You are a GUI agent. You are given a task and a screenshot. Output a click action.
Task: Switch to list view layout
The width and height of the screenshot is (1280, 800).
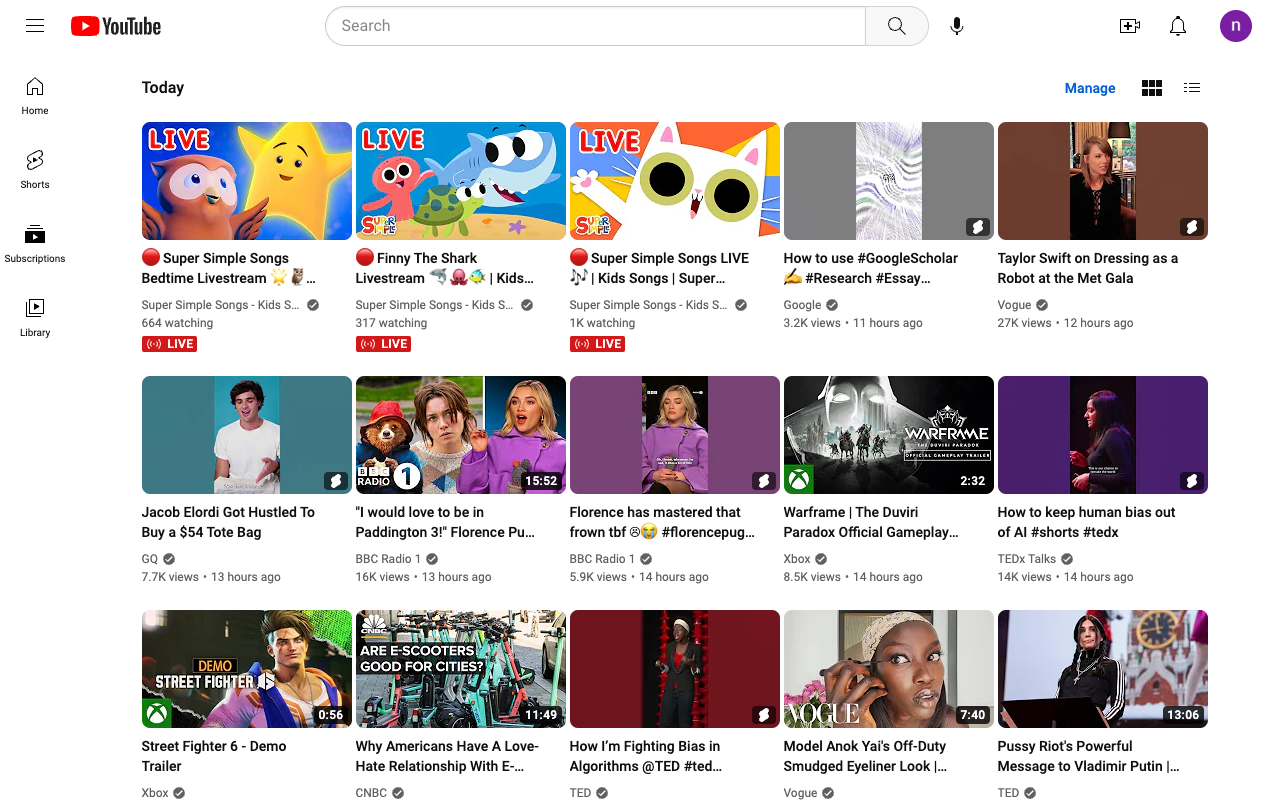click(x=1192, y=88)
